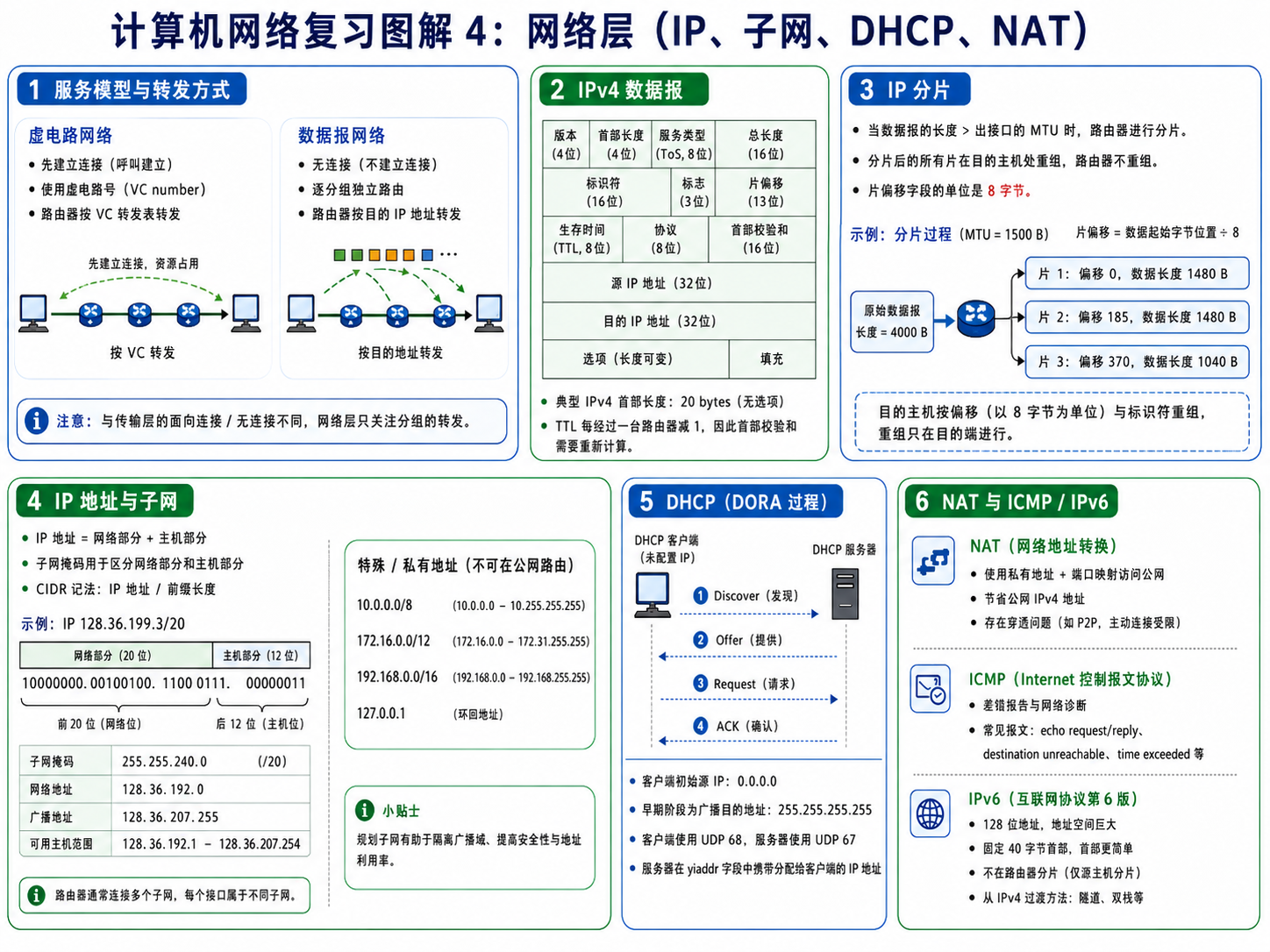The height and width of the screenshot is (952, 1270).
Task: Select section header 5 DHCP (DORA 过程)
Action: tap(735, 501)
